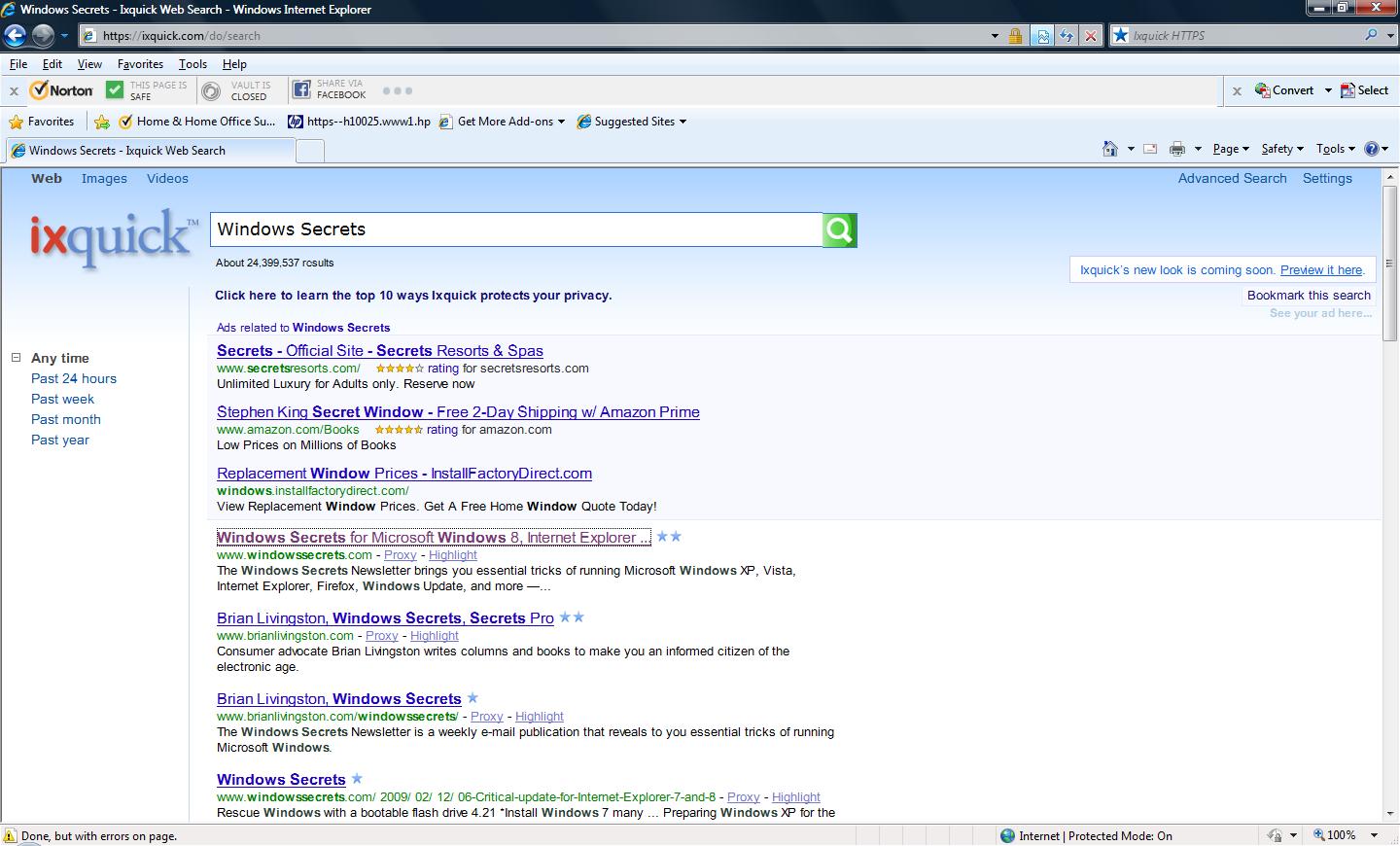
Task: Click the Add to Favorites Bar icon
Action: pyautogui.click(x=102, y=122)
